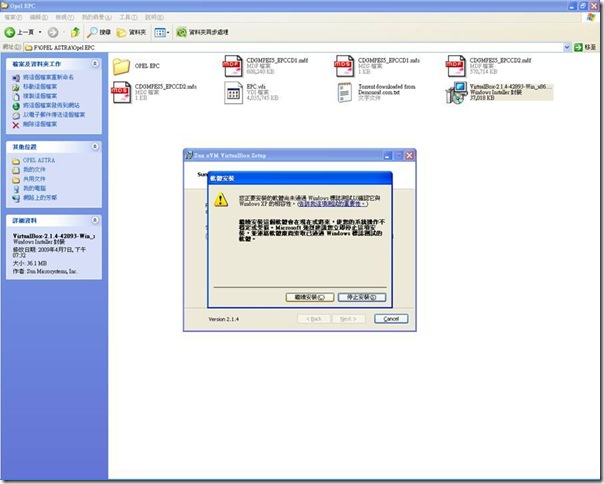Open My Computer (我的電腦) in Other Places

pos(34,188)
